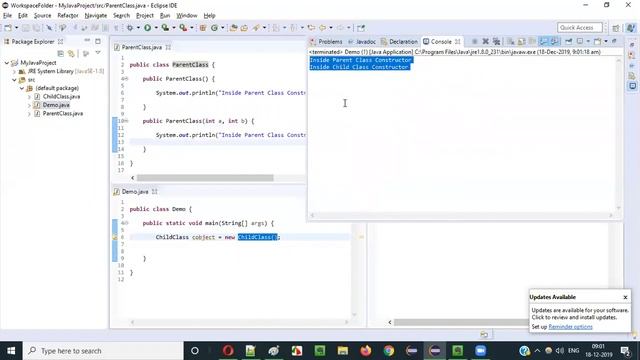Select Demo.java in Package Explorer
The width and height of the screenshot is (640, 360).
coord(56,105)
